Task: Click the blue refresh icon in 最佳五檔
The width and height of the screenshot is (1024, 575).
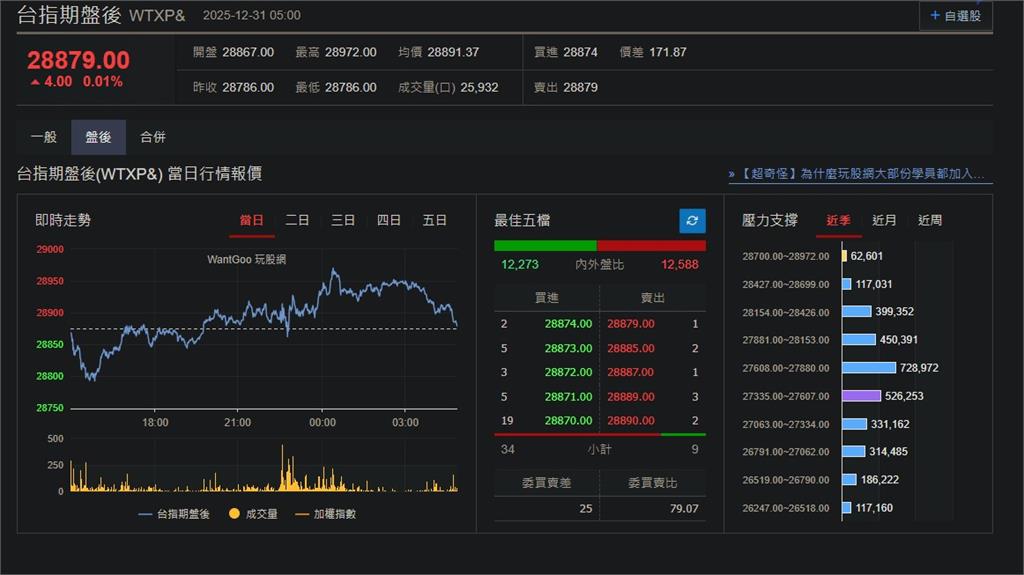Action: [692, 221]
